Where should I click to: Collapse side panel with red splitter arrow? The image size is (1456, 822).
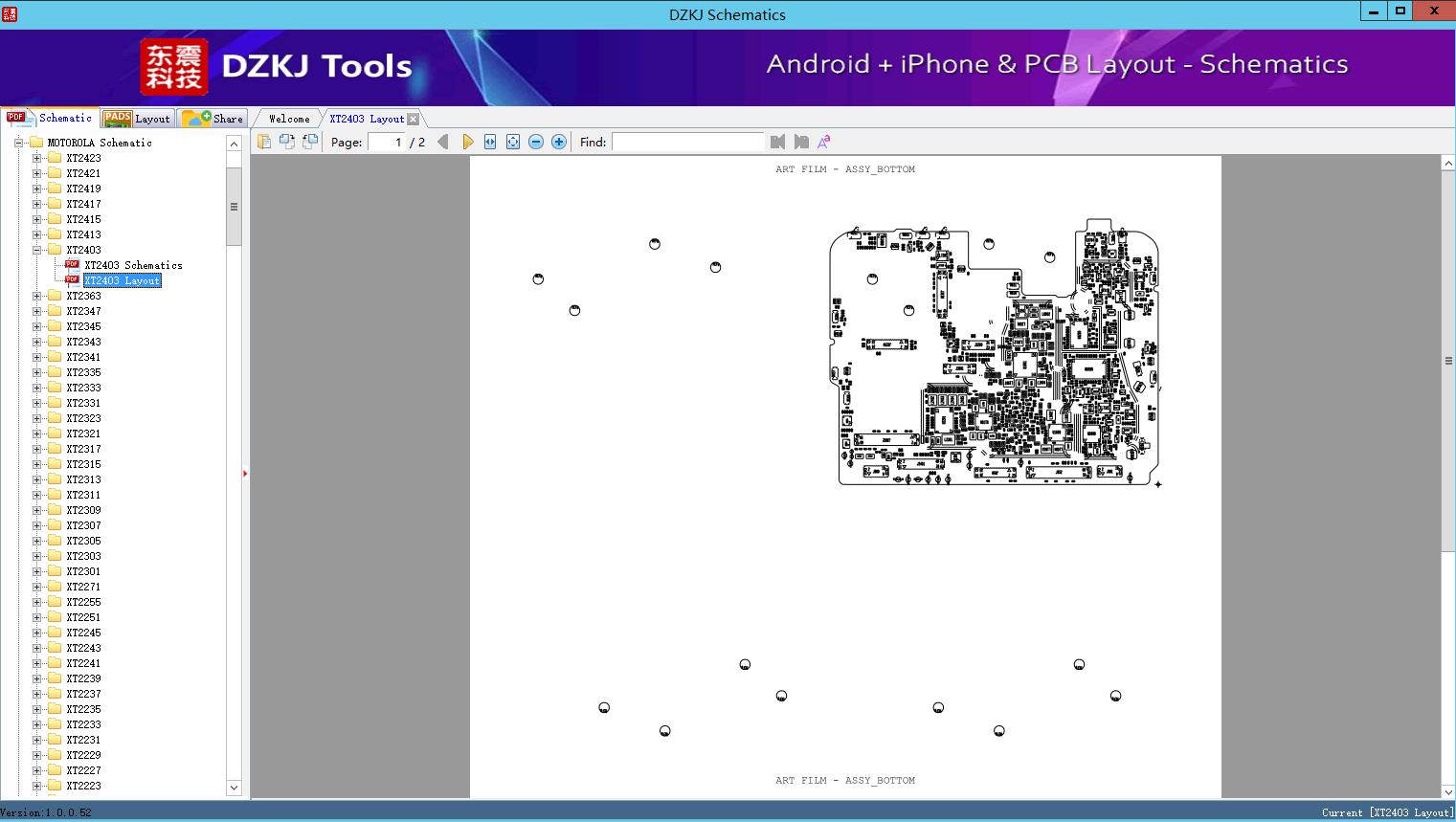(x=245, y=474)
